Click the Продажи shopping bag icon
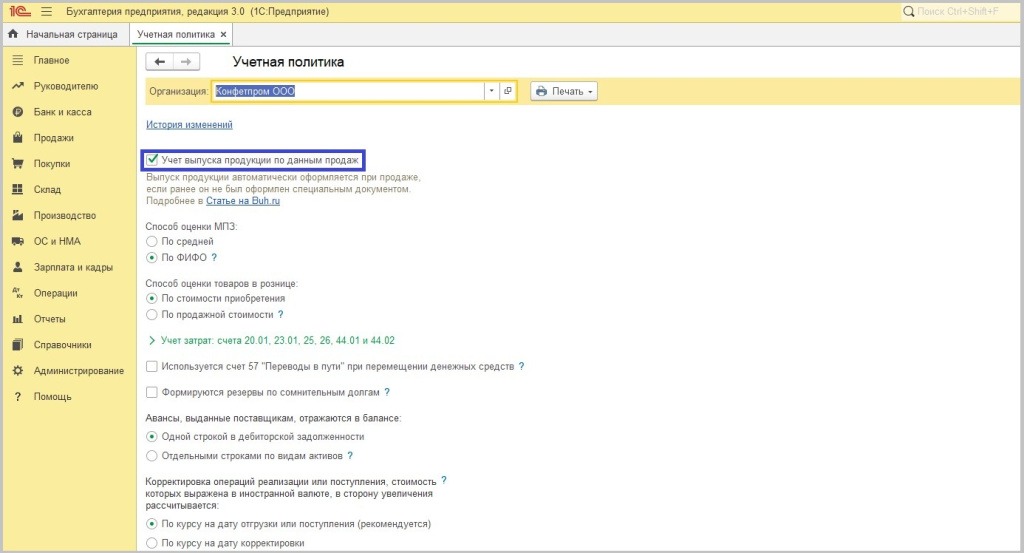 17,138
